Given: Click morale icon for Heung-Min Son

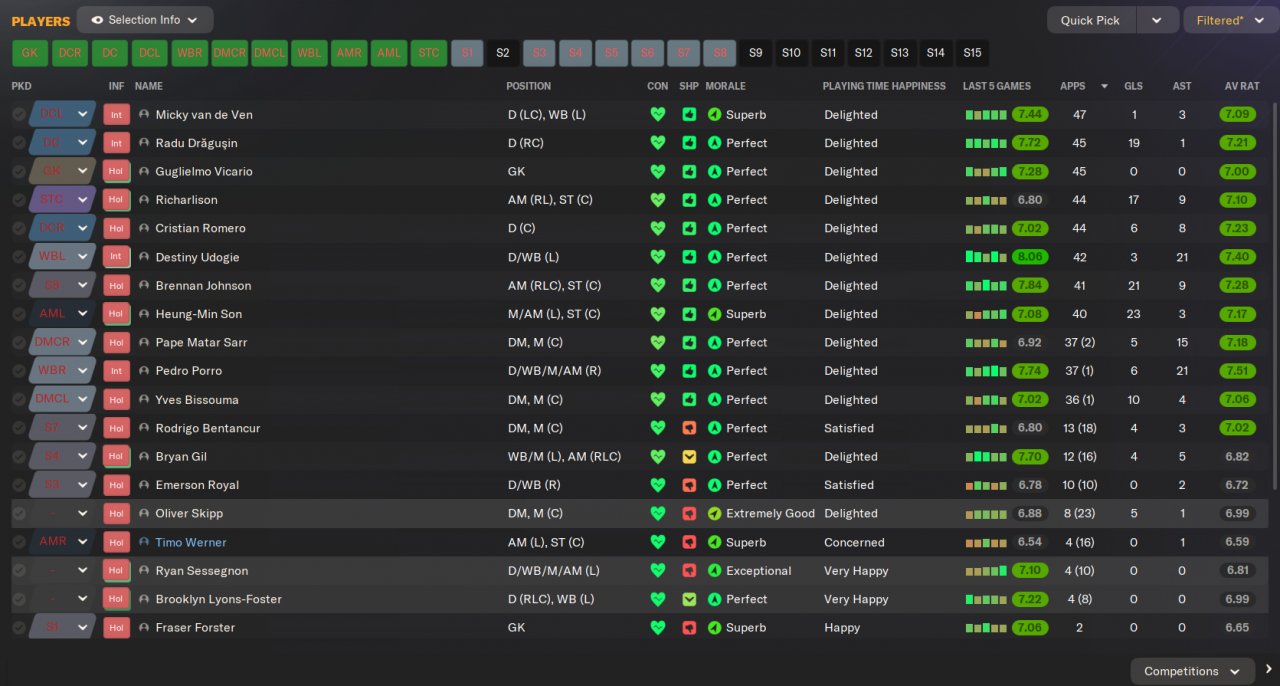Looking at the screenshot, I should [714, 314].
